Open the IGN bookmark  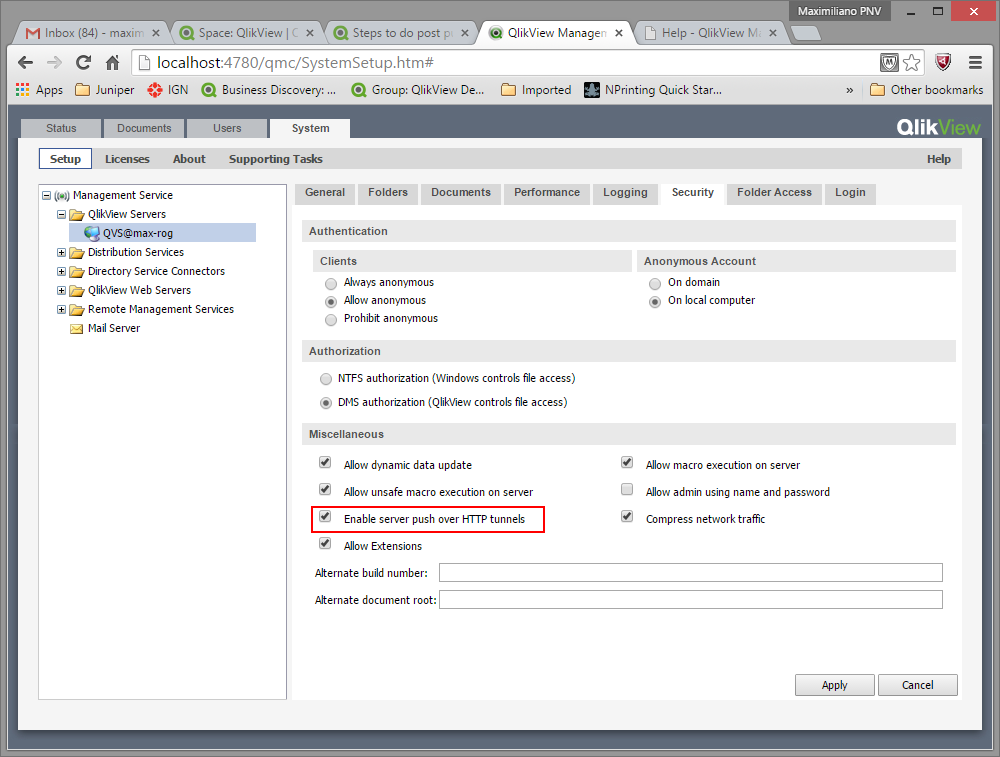(168, 90)
